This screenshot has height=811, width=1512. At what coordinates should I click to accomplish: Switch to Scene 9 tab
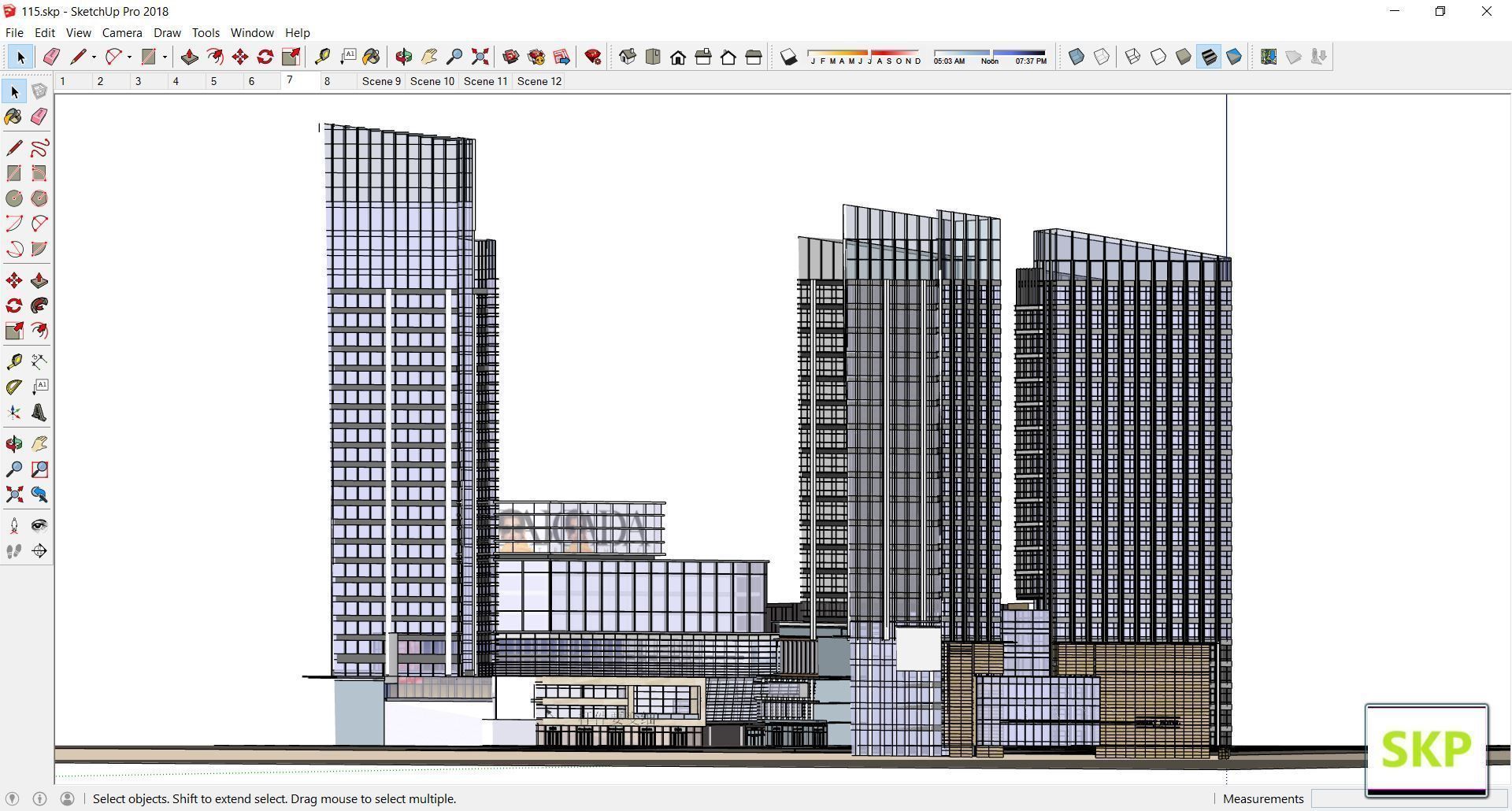(381, 81)
